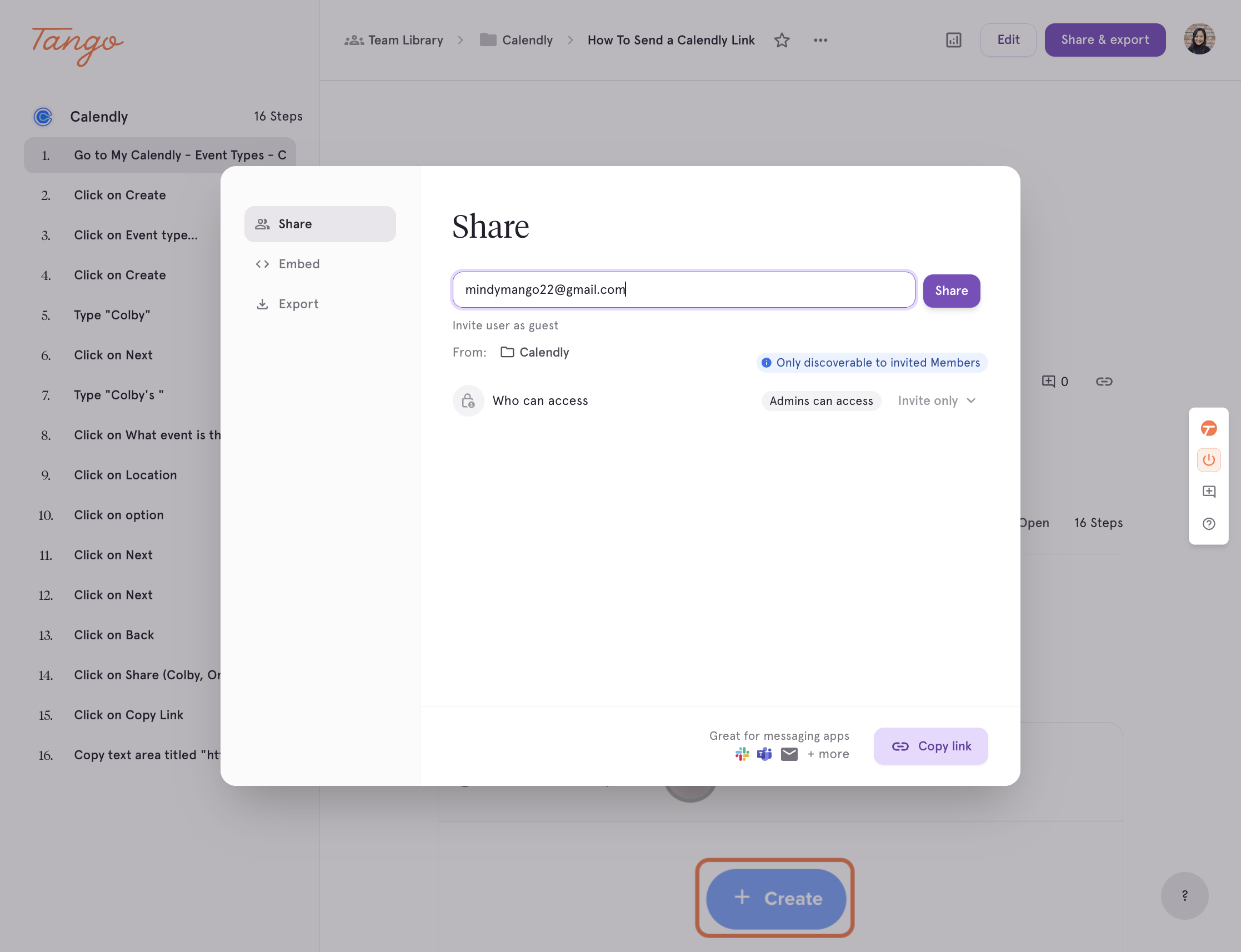Click the power icon in floating toolbar
1241x952 pixels.
coord(1208,459)
